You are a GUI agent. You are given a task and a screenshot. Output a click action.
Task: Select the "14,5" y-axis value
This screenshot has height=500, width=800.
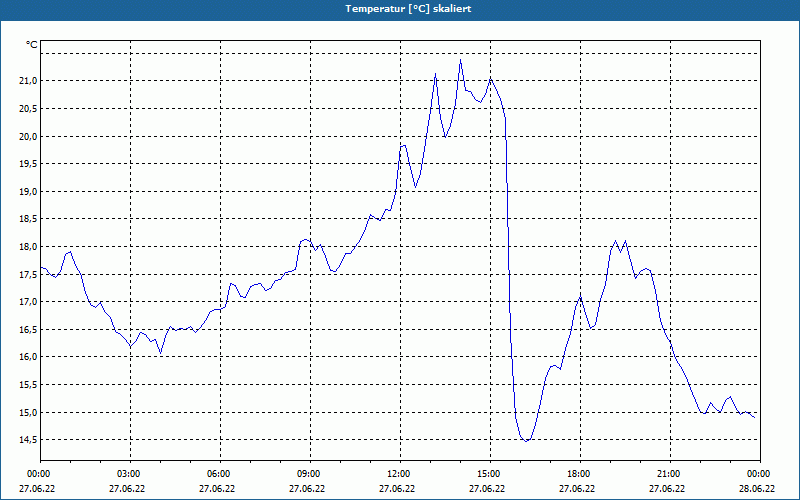point(29,440)
